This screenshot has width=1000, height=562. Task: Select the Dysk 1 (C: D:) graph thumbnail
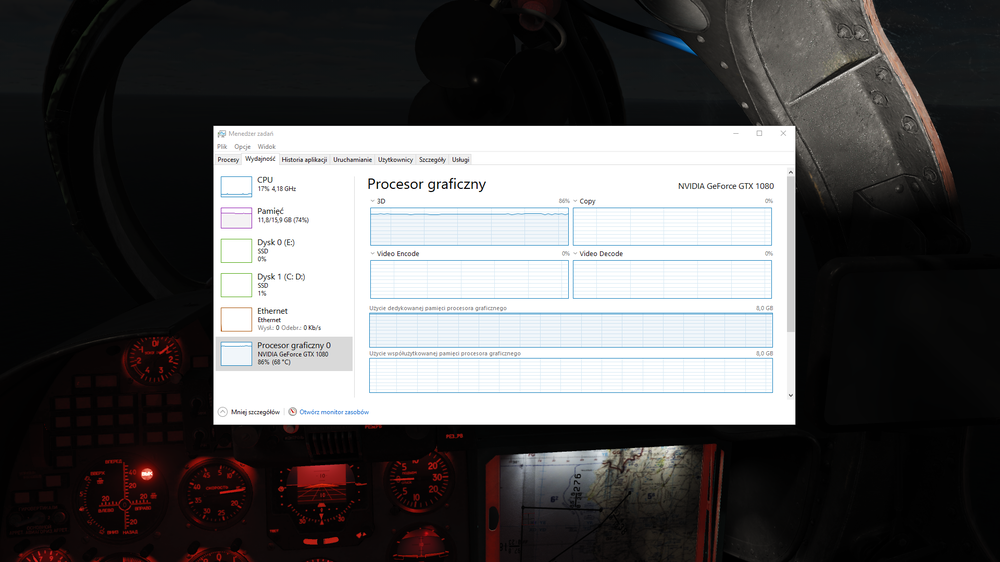tap(236, 285)
